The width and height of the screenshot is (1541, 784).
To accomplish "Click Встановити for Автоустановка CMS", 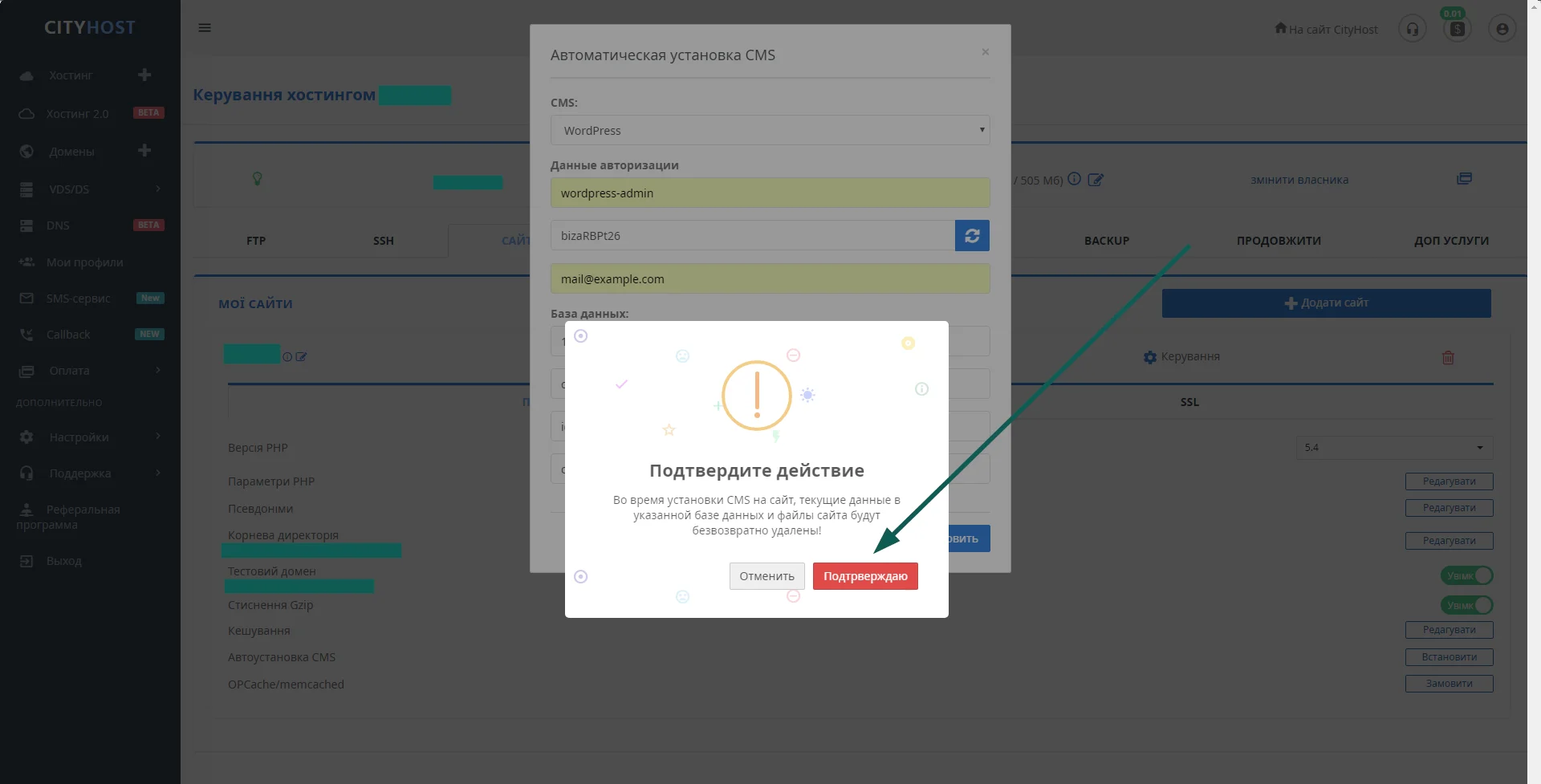I will 1449,657.
